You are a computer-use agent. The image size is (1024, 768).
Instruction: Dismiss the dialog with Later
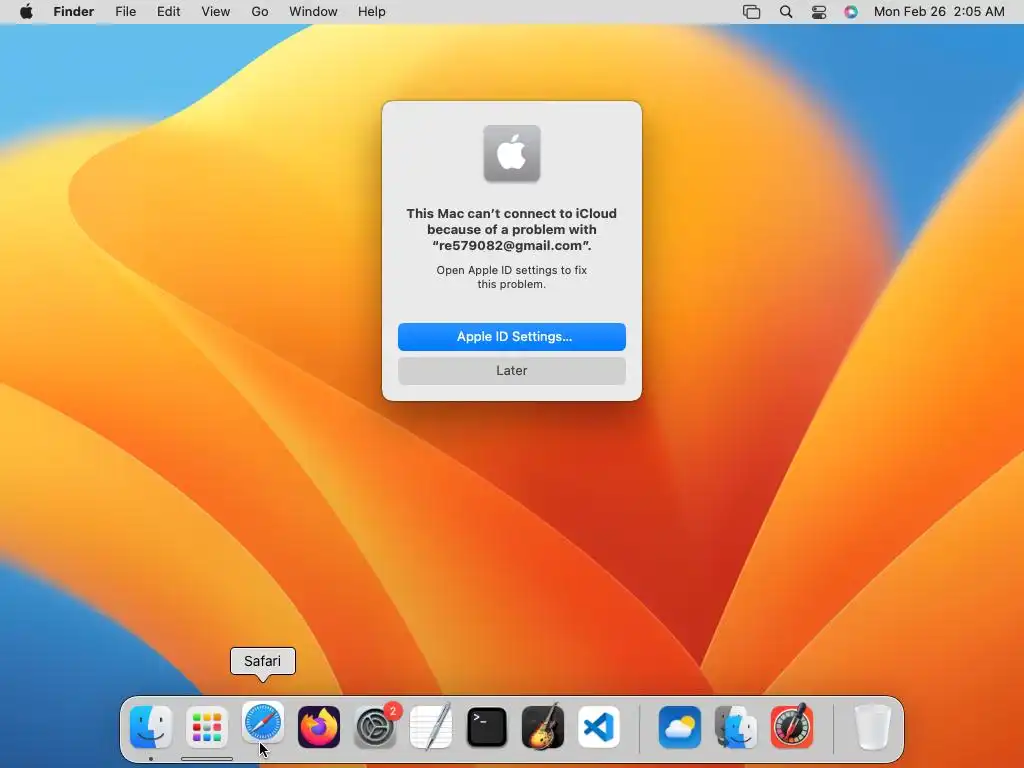pos(512,371)
